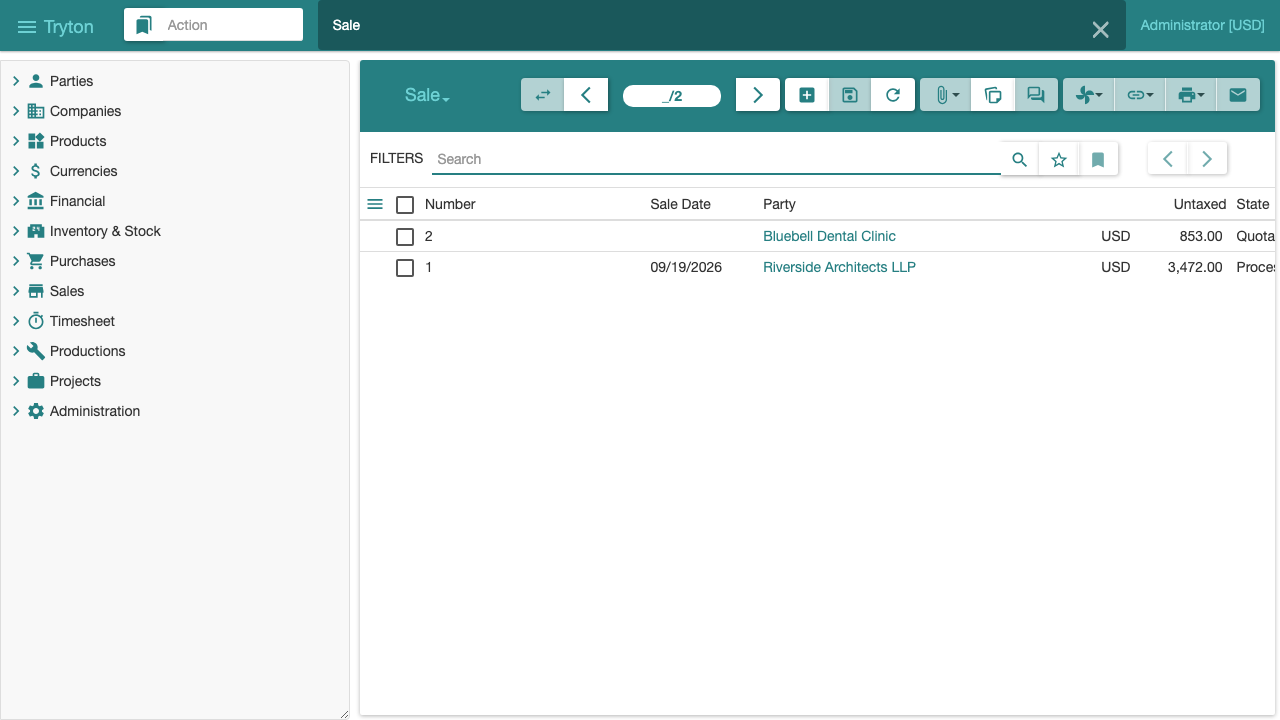
Task: Expand the Inventory & Stock tree node
Action: pos(16,231)
